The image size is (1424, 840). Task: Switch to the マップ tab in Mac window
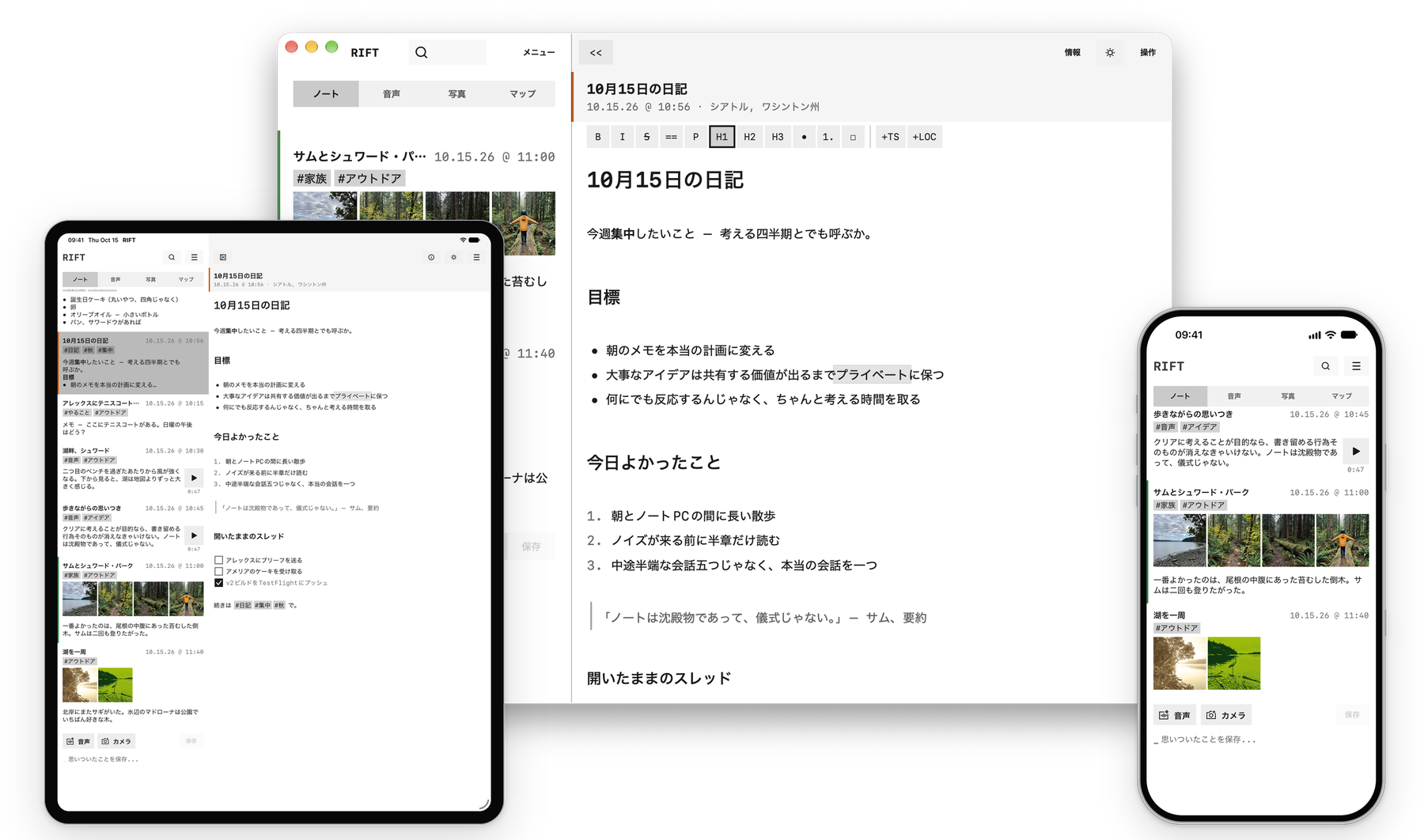pos(522,93)
